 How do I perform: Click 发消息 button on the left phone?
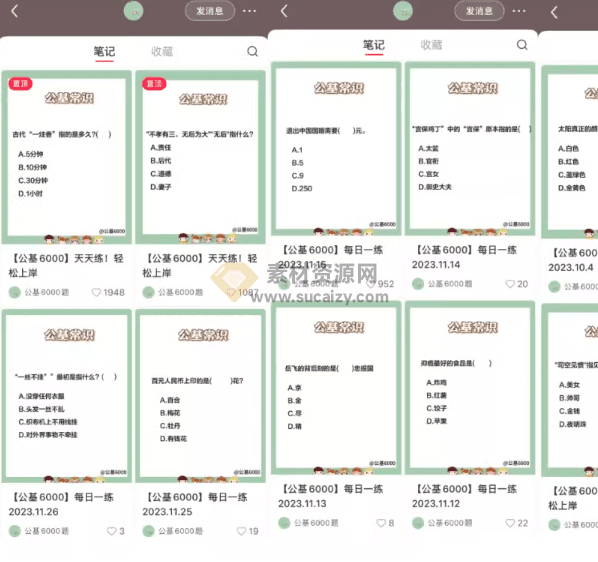(210, 11)
